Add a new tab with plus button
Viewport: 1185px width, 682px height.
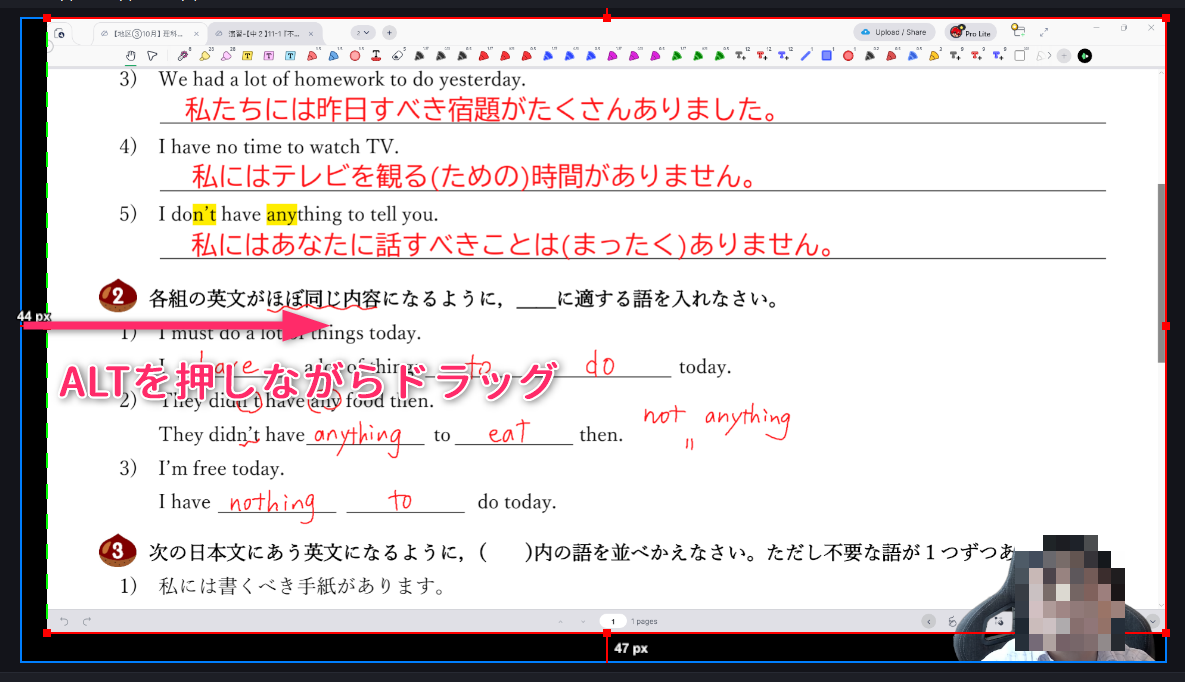[389, 33]
